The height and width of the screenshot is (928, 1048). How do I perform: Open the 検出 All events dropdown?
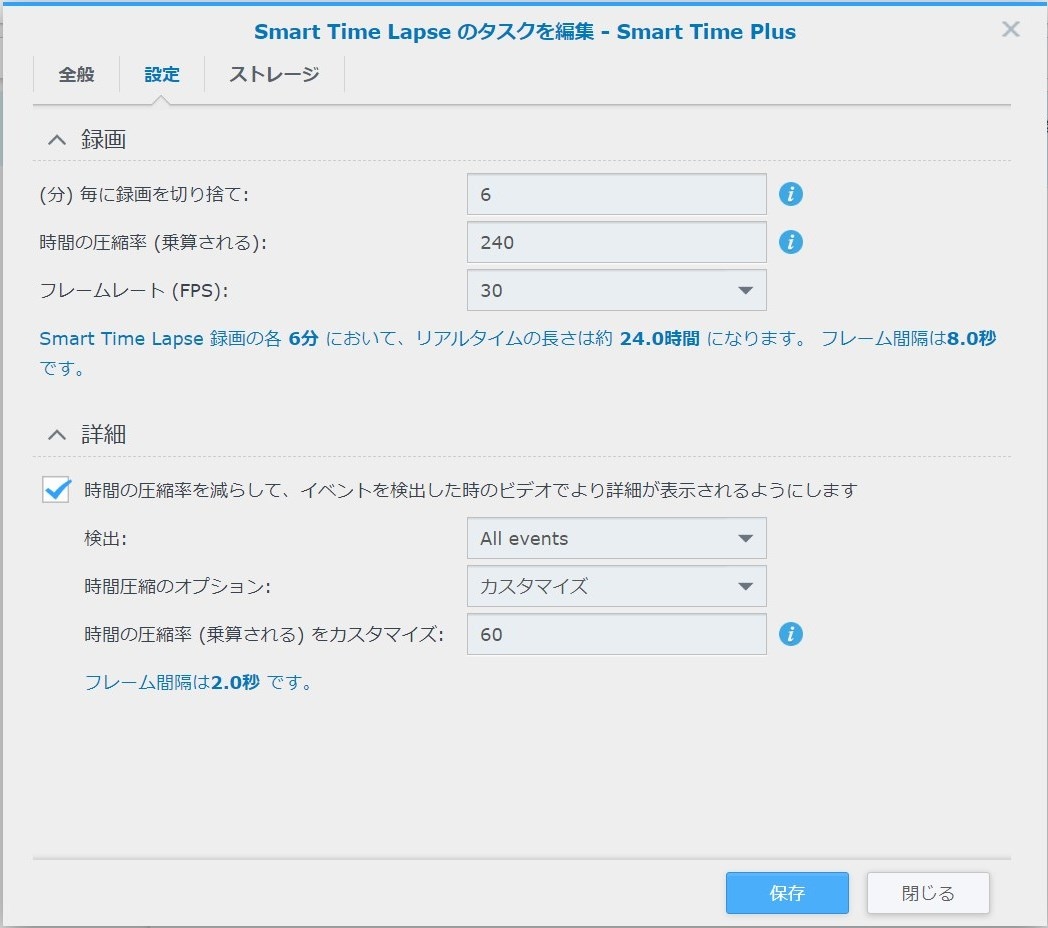coord(616,538)
